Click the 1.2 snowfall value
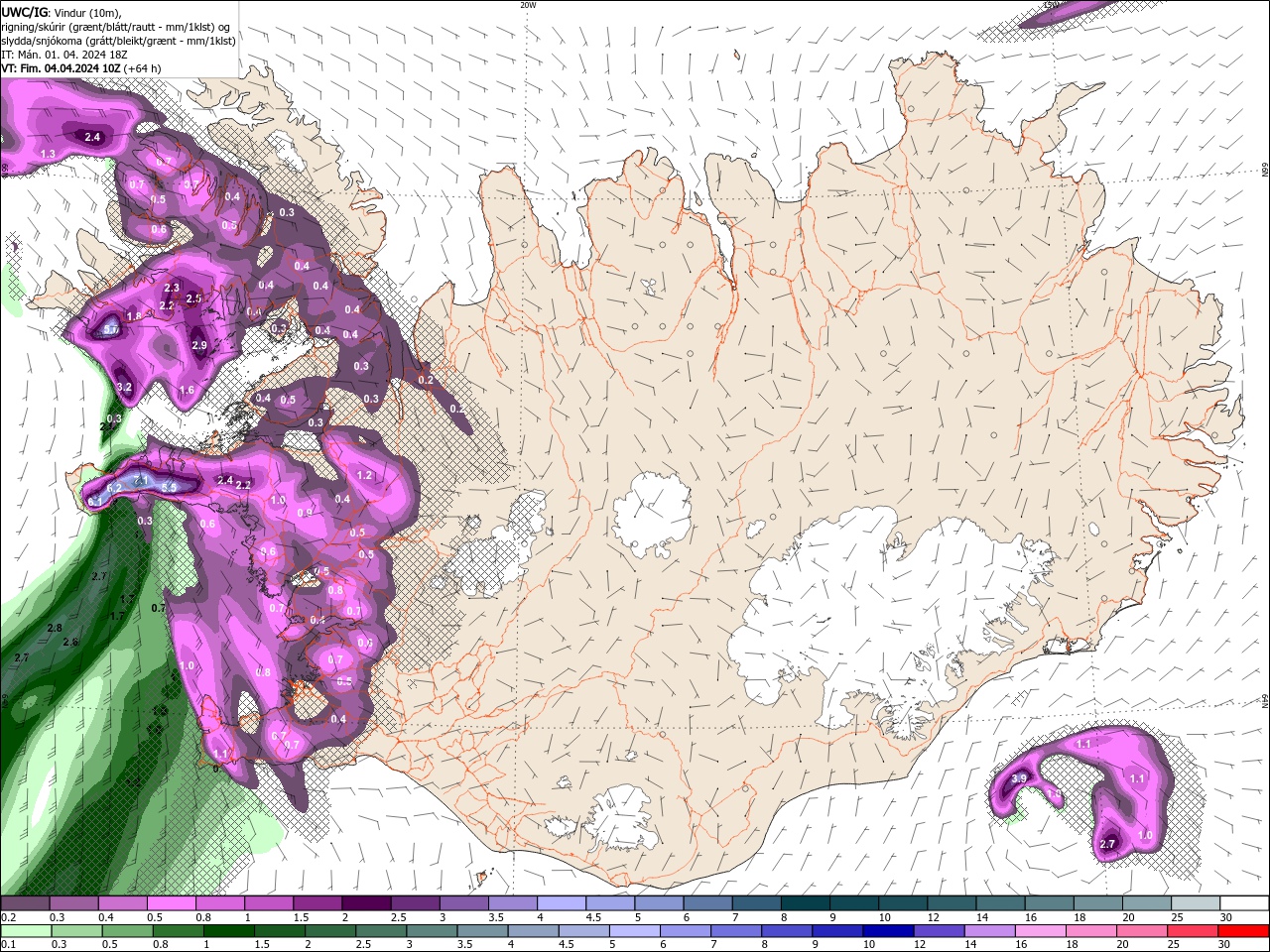This screenshot has height=952, width=1270. (x=364, y=475)
